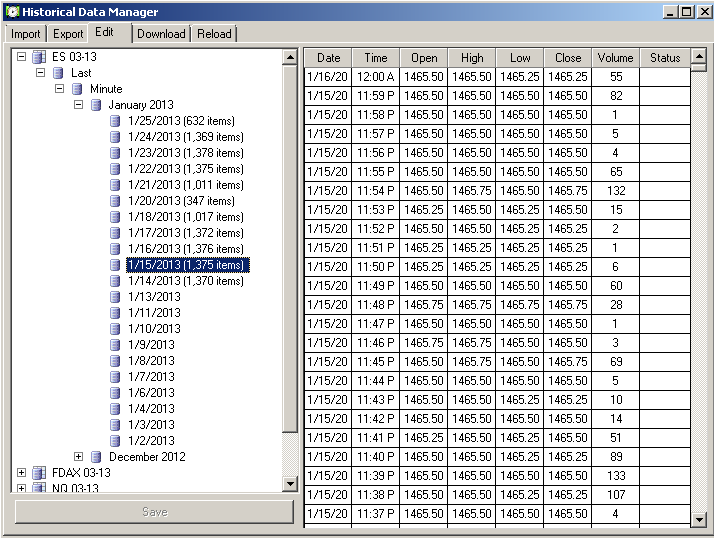The image size is (714, 538).
Task: Sort by the Date column header
Action: pos(328,58)
